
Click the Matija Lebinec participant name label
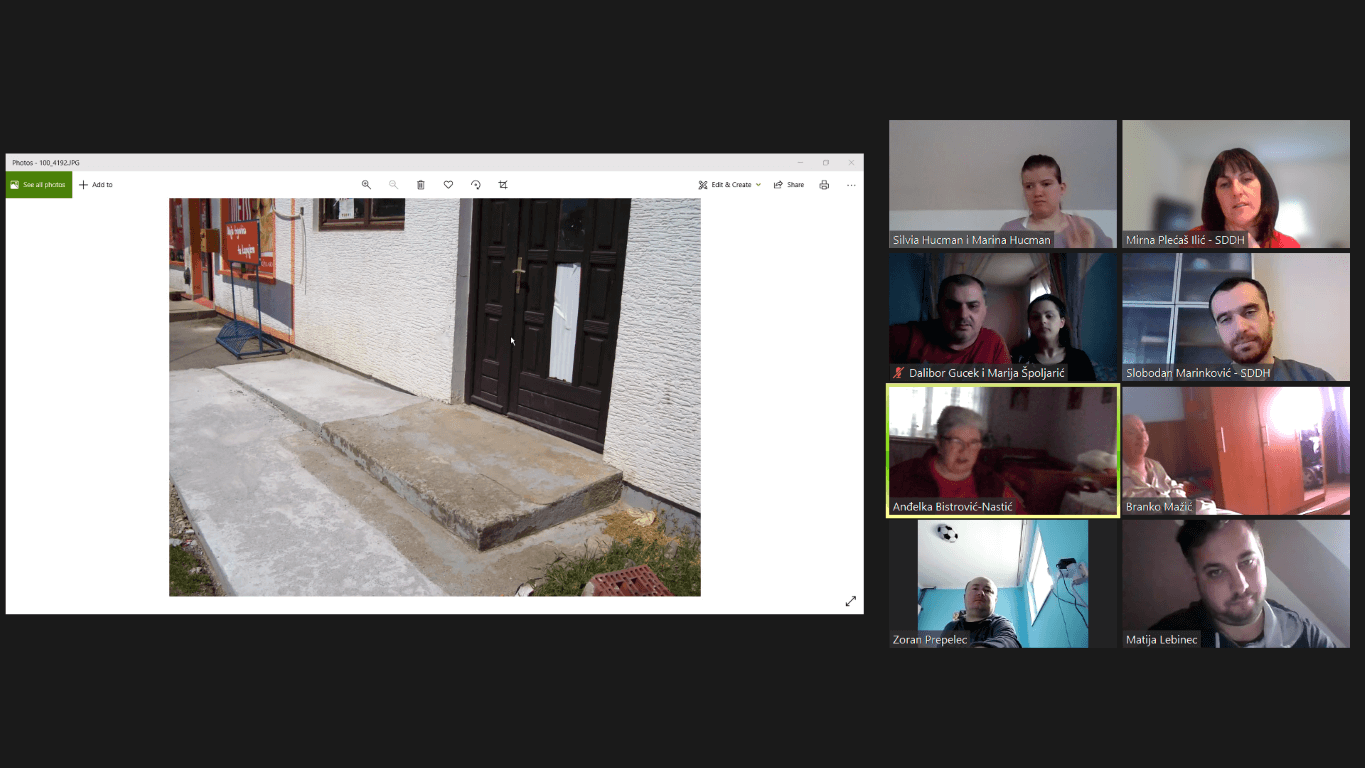coord(1161,640)
